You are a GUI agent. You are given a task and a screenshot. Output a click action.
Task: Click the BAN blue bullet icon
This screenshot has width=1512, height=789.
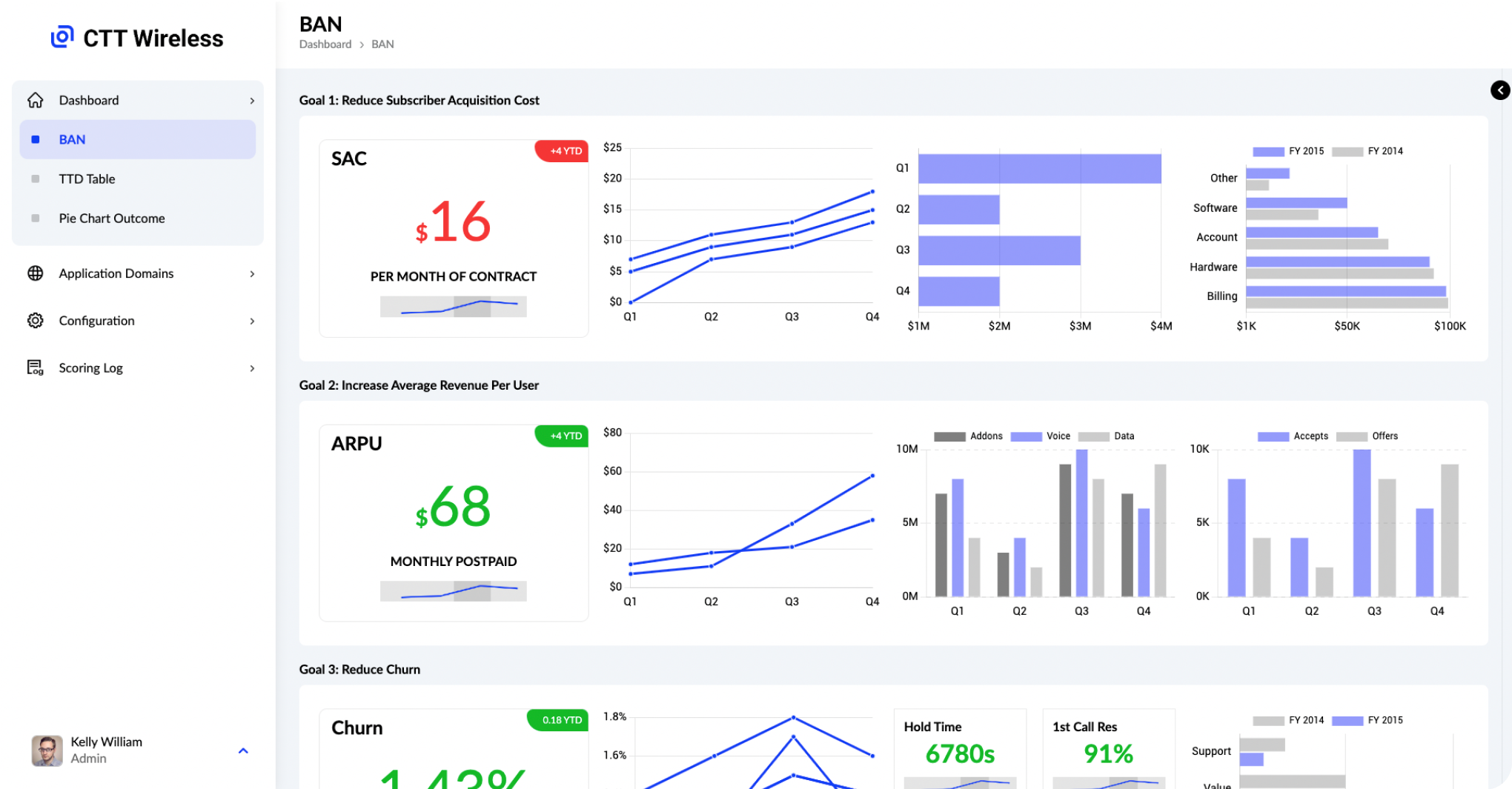[x=35, y=139]
